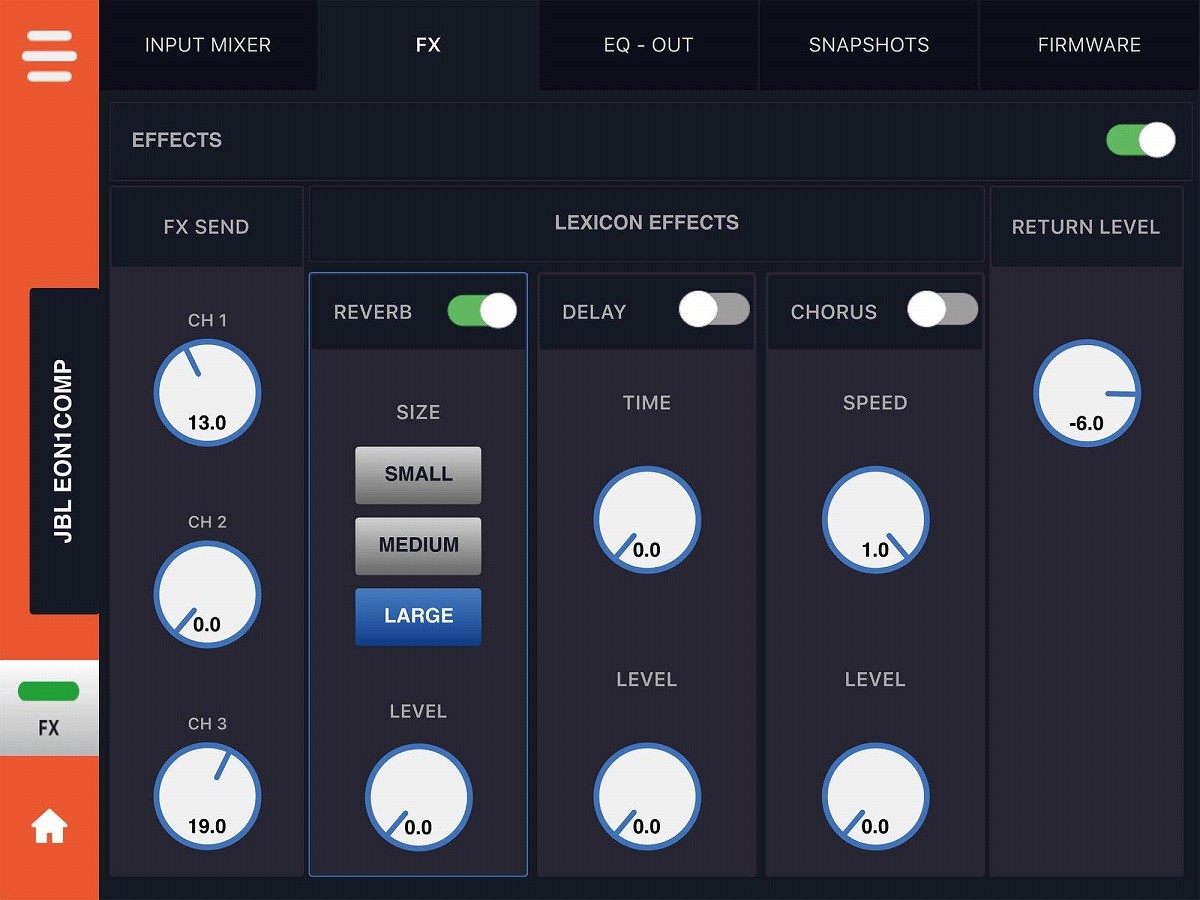Switch to the FX tab

tap(428, 45)
